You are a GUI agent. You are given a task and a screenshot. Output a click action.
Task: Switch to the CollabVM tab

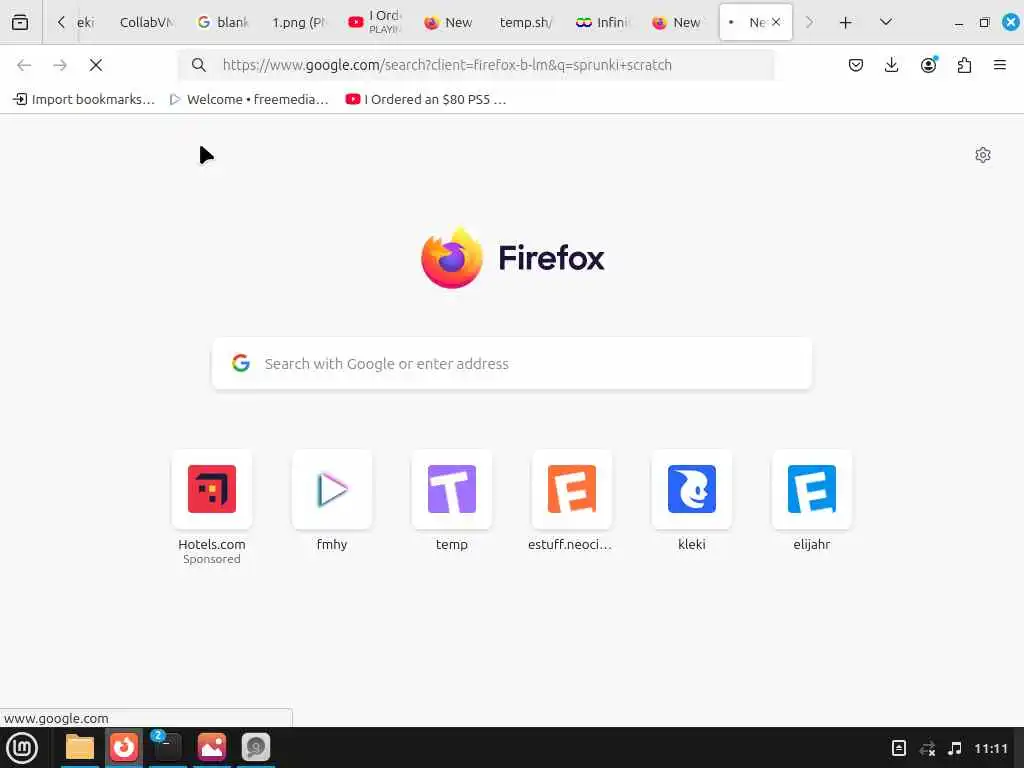[x=146, y=22]
